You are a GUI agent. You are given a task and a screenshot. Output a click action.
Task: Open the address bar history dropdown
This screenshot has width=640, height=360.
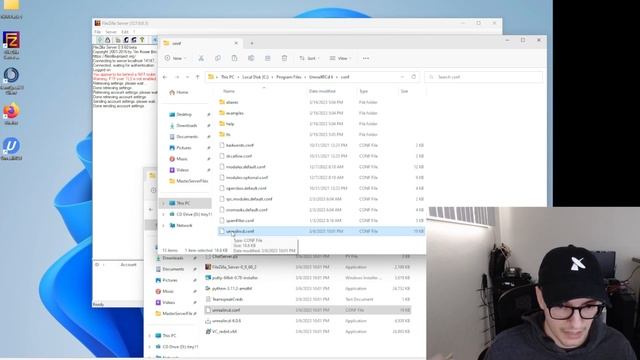click(402, 77)
